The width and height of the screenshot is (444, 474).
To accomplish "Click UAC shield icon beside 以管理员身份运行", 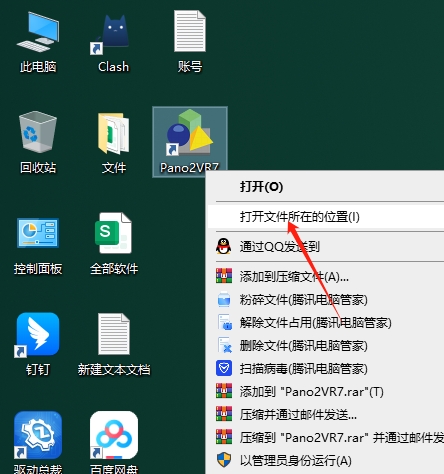I will coord(224,460).
